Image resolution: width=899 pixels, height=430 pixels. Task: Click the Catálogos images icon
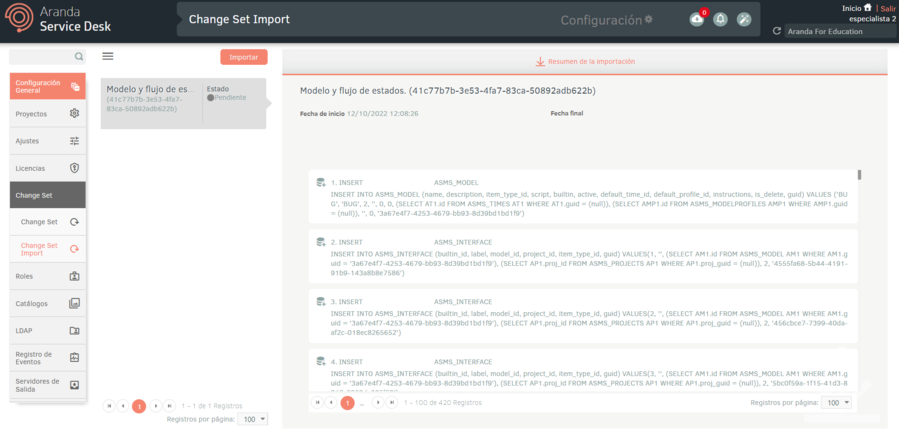tap(74, 303)
